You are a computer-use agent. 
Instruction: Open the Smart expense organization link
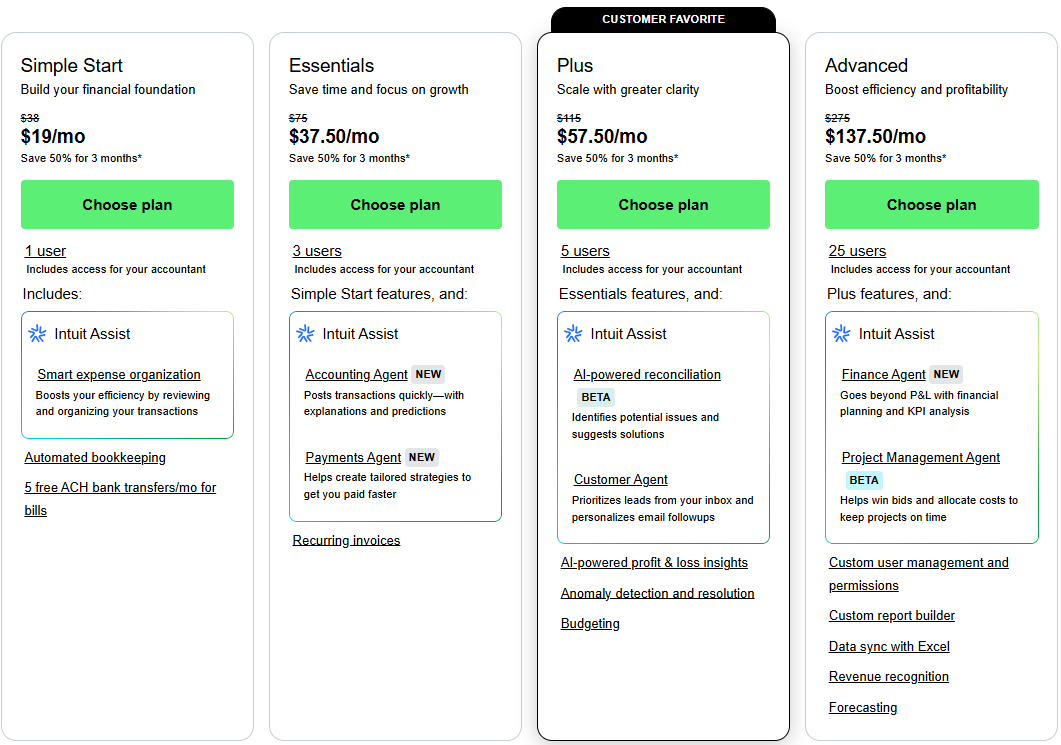tap(119, 375)
